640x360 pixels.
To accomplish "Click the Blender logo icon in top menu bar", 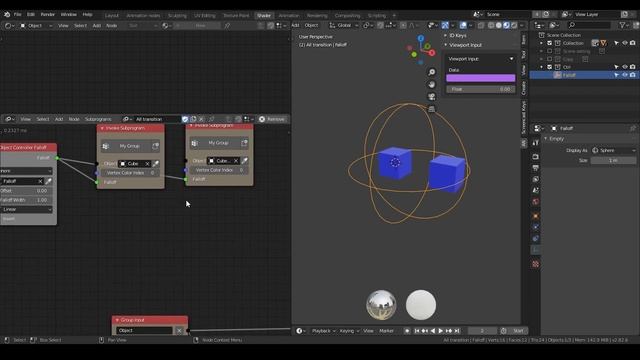I will tap(7, 14).
